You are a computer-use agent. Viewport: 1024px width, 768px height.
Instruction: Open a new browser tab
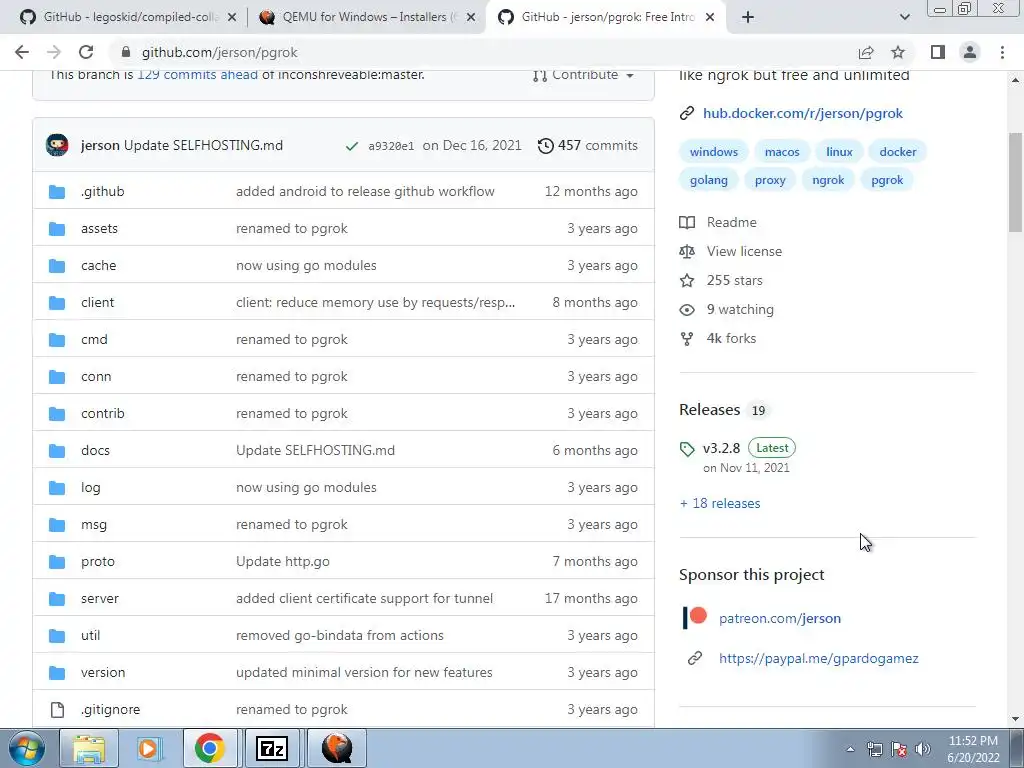[748, 18]
